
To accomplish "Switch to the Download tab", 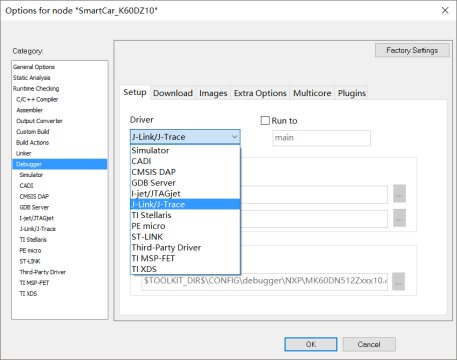I will (x=173, y=93).
